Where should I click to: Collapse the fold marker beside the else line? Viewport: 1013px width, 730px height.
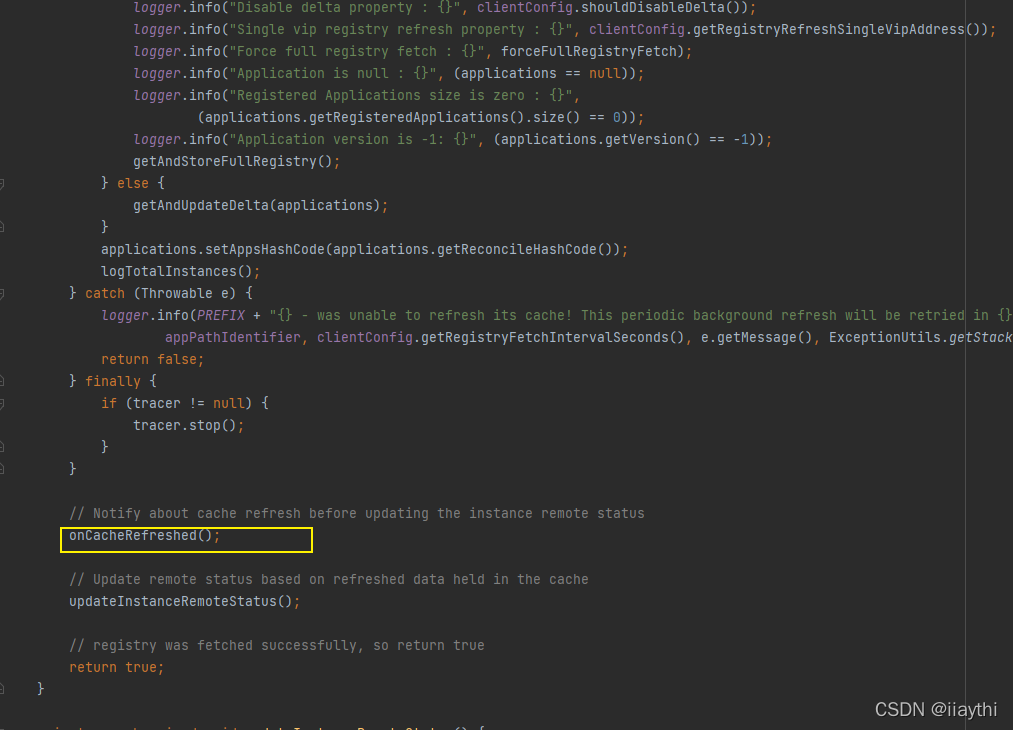pos(2,184)
